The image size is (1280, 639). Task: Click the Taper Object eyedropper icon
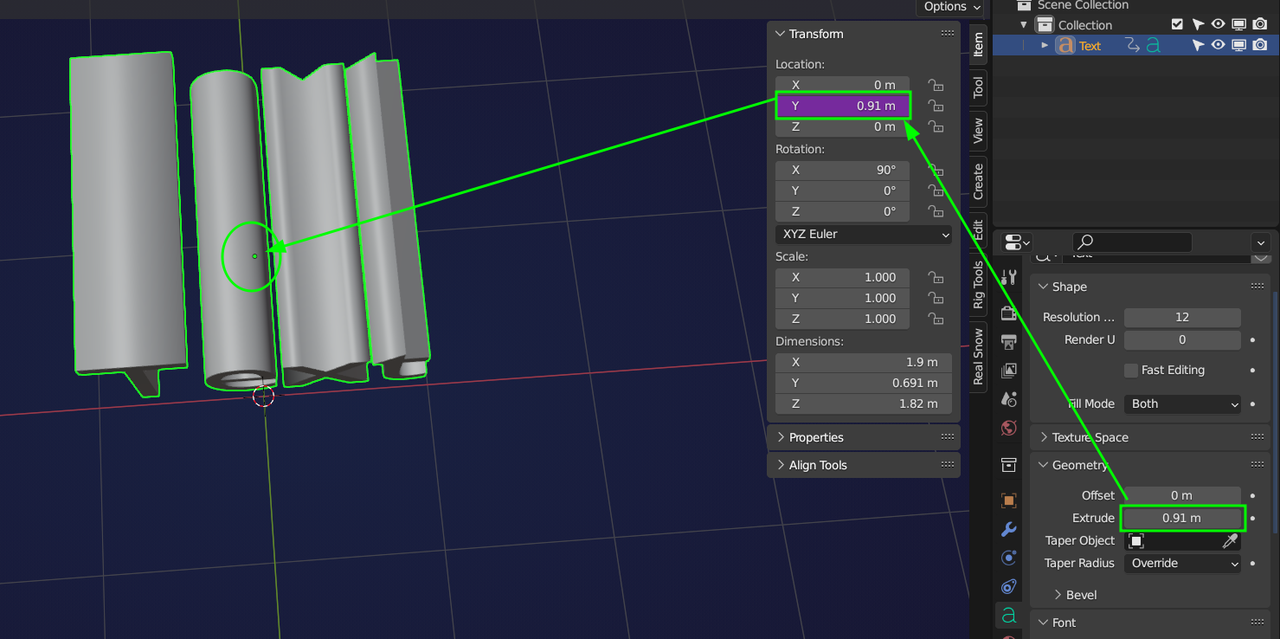pos(1230,541)
